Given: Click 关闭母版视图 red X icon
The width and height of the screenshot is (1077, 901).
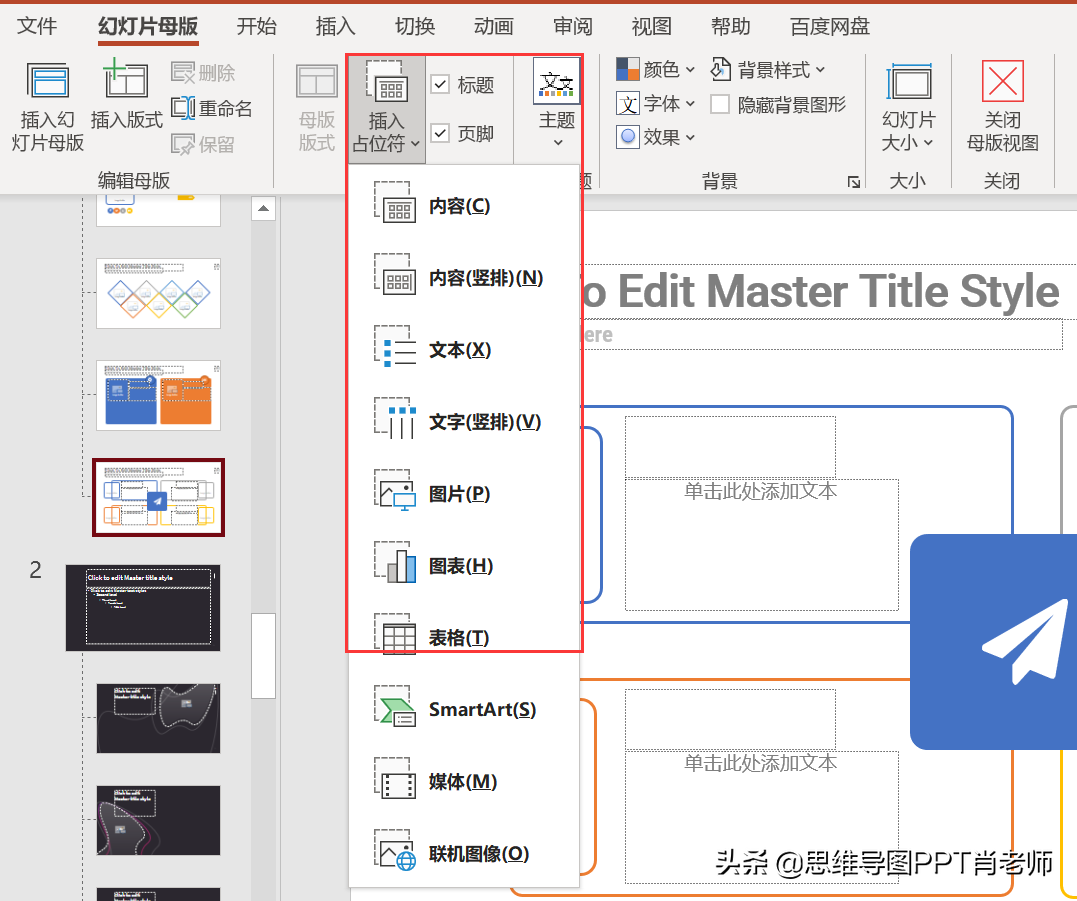Looking at the screenshot, I should [x=1002, y=82].
